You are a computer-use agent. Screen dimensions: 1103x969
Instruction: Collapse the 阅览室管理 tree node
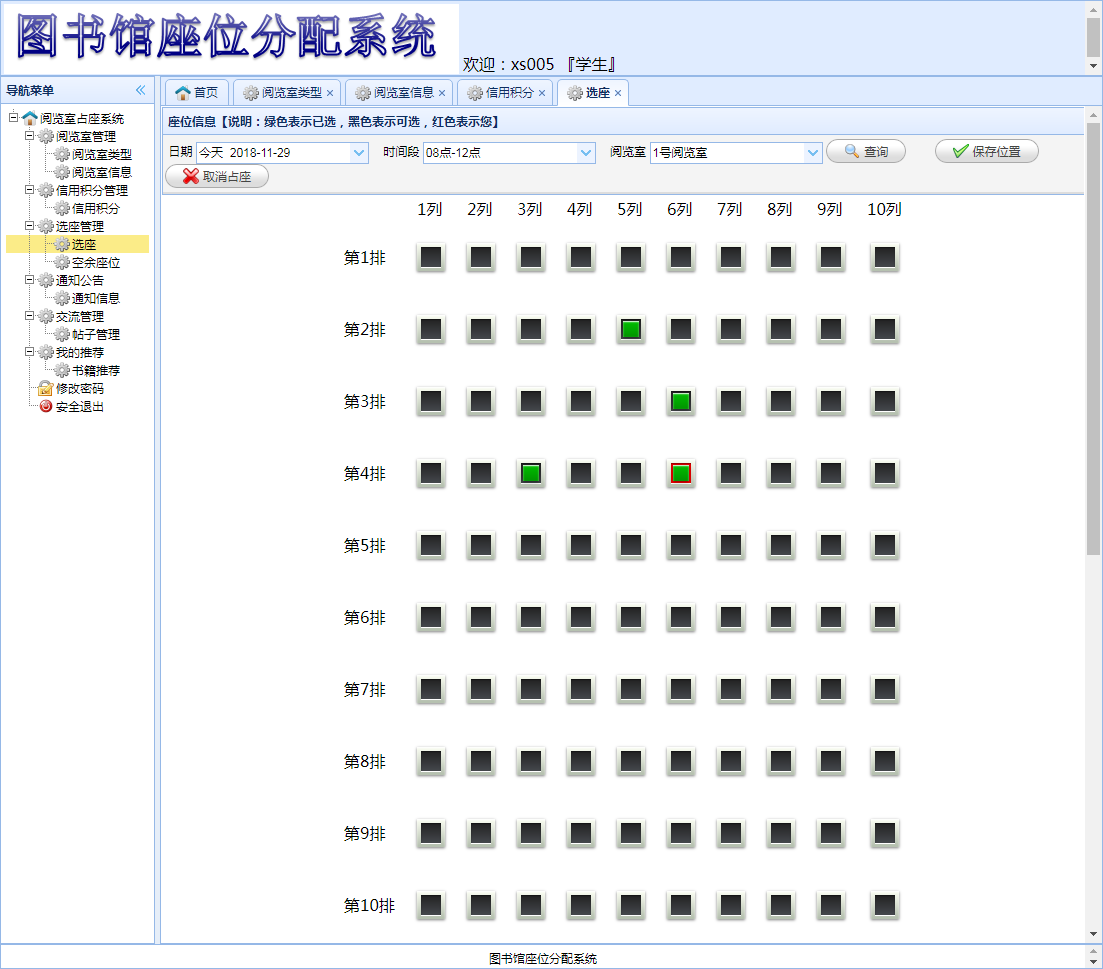click(30, 136)
